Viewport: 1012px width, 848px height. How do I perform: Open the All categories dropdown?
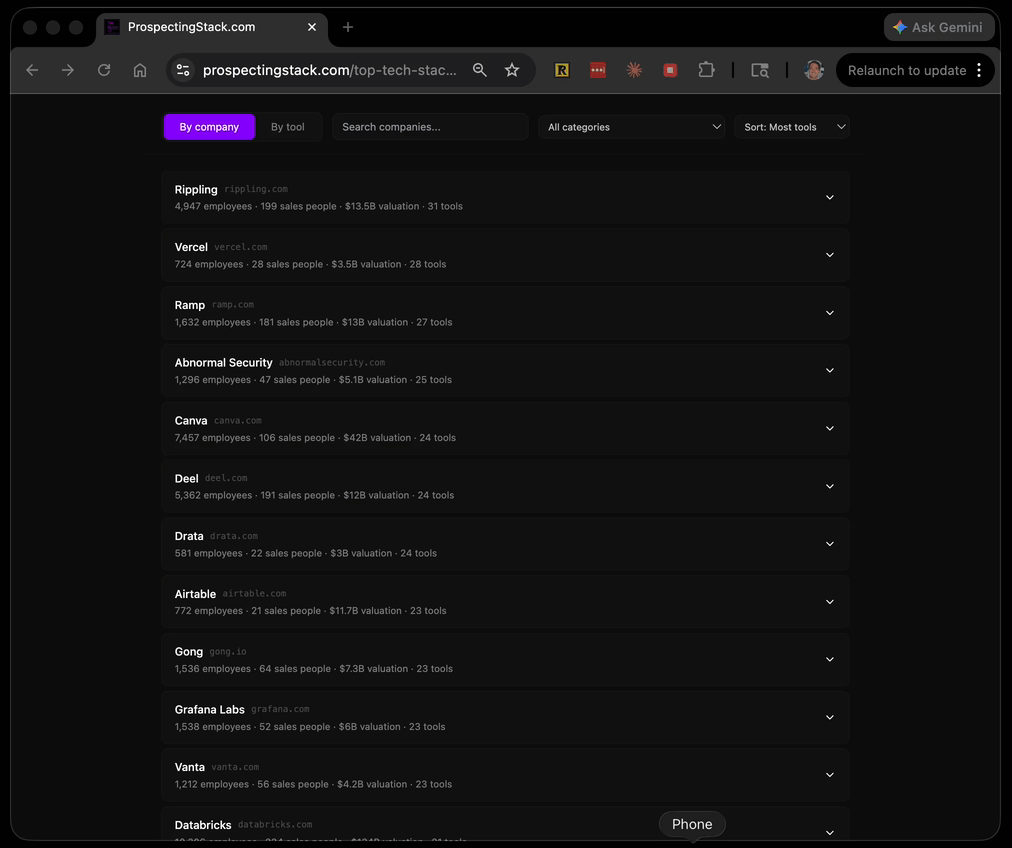click(x=632, y=127)
